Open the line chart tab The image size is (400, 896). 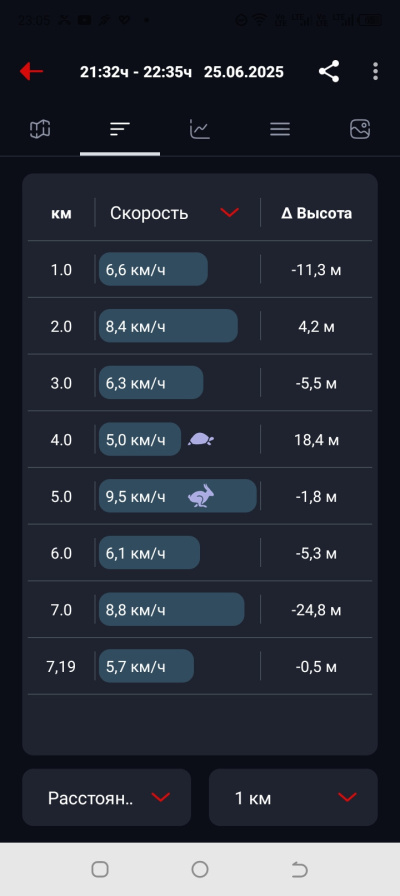pos(200,129)
